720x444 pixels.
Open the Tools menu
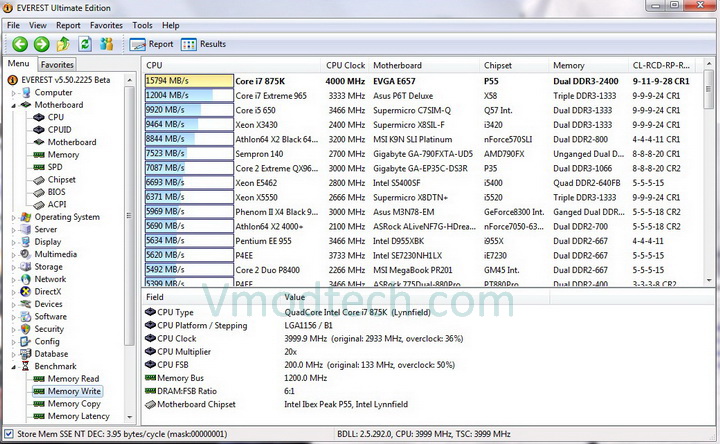[142, 25]
